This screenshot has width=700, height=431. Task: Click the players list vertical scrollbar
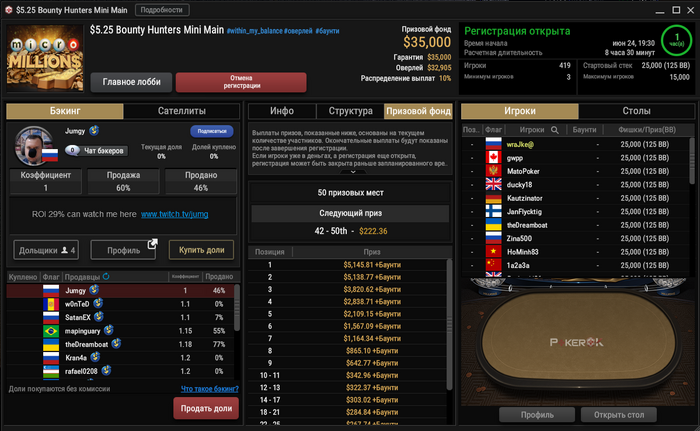(x=692, y=161)
